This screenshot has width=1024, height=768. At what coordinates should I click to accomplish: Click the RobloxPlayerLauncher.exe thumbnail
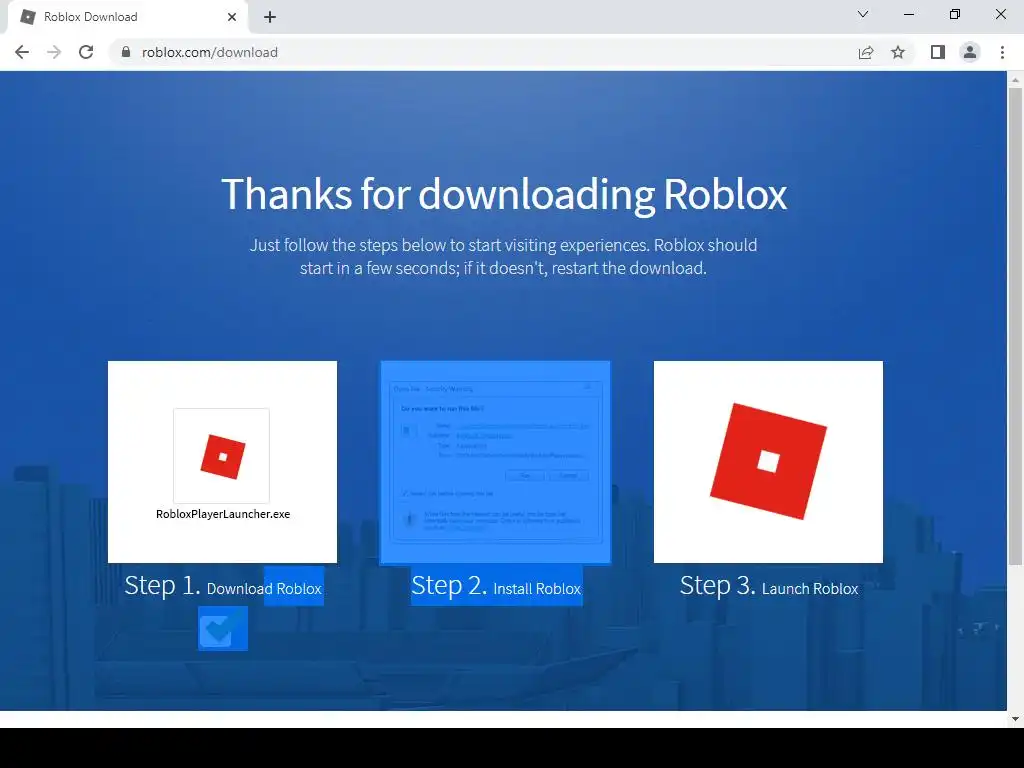tap(222, 462)
